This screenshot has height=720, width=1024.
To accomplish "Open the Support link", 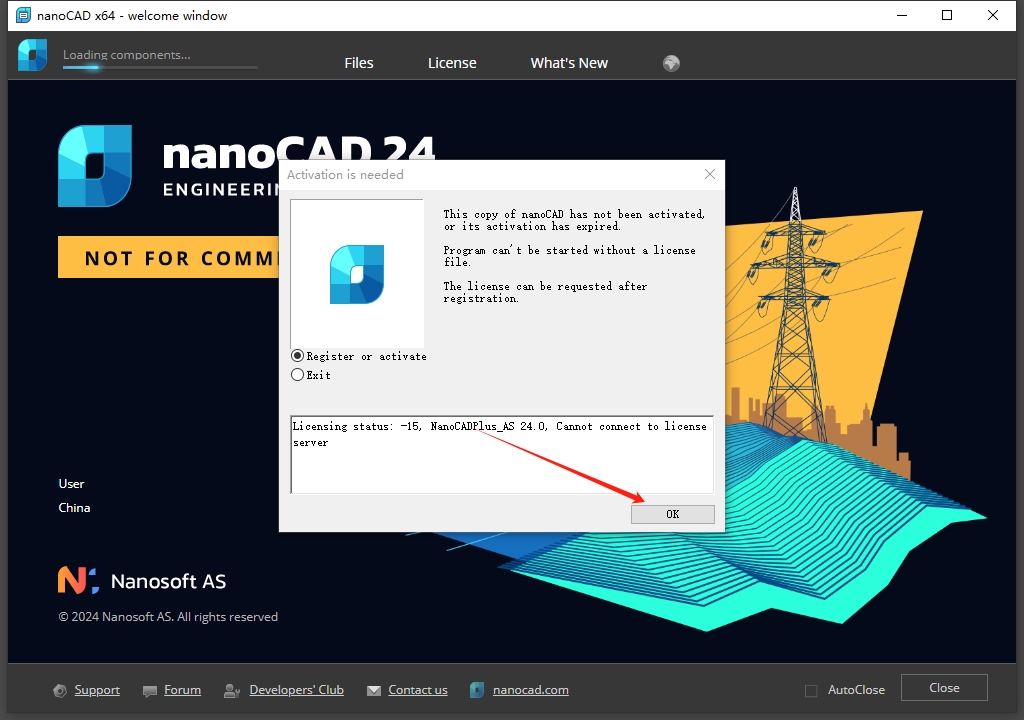I will [x=97, y=690].
